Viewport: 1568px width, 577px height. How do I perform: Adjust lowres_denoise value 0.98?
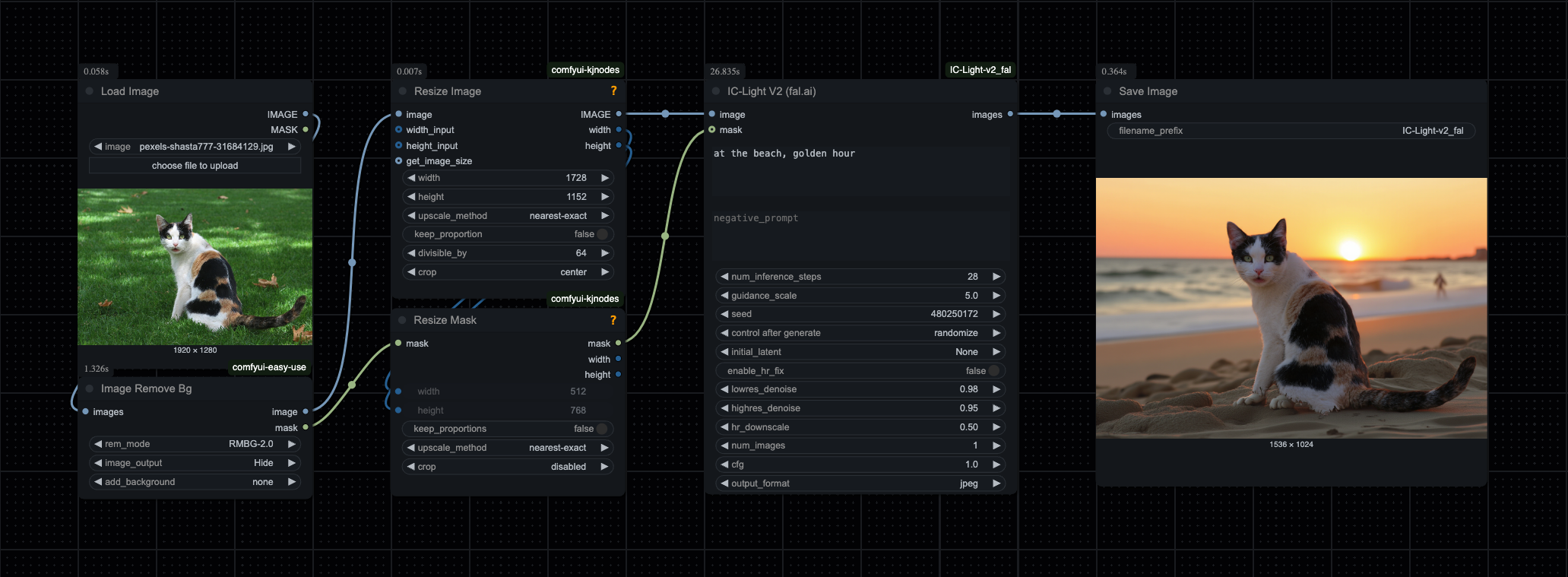pos(860,389)
